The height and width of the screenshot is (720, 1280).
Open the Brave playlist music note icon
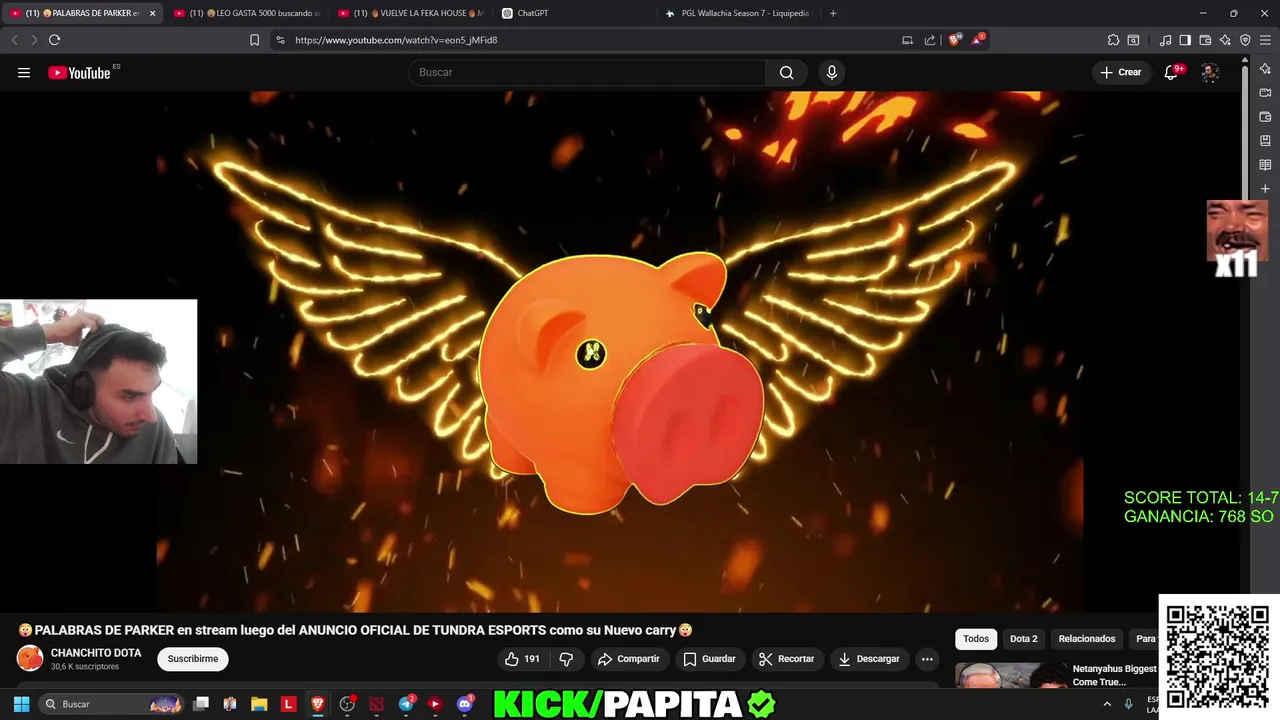pos(1165,40)
